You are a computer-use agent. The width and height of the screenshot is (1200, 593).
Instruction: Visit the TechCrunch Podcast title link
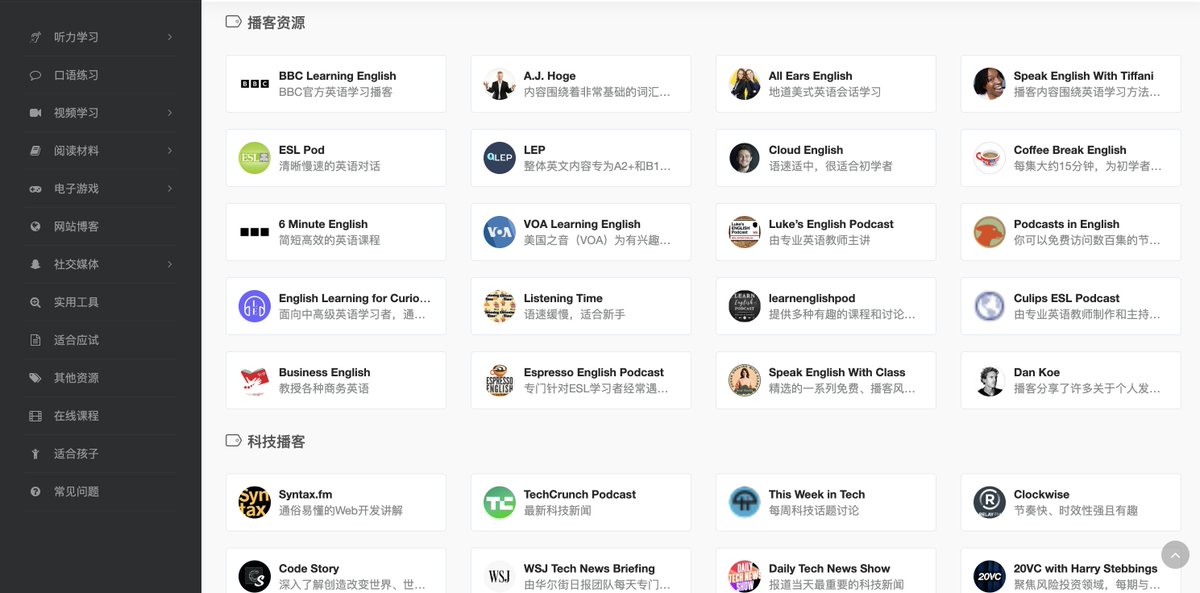580,494
